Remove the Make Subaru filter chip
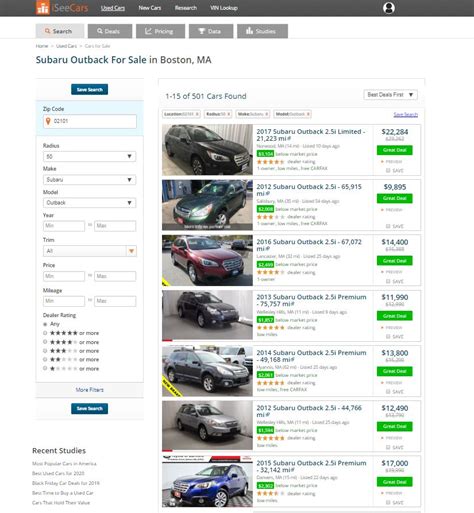Image resolution: width=474 pixels, height=513 pixels. click(267, 114)
